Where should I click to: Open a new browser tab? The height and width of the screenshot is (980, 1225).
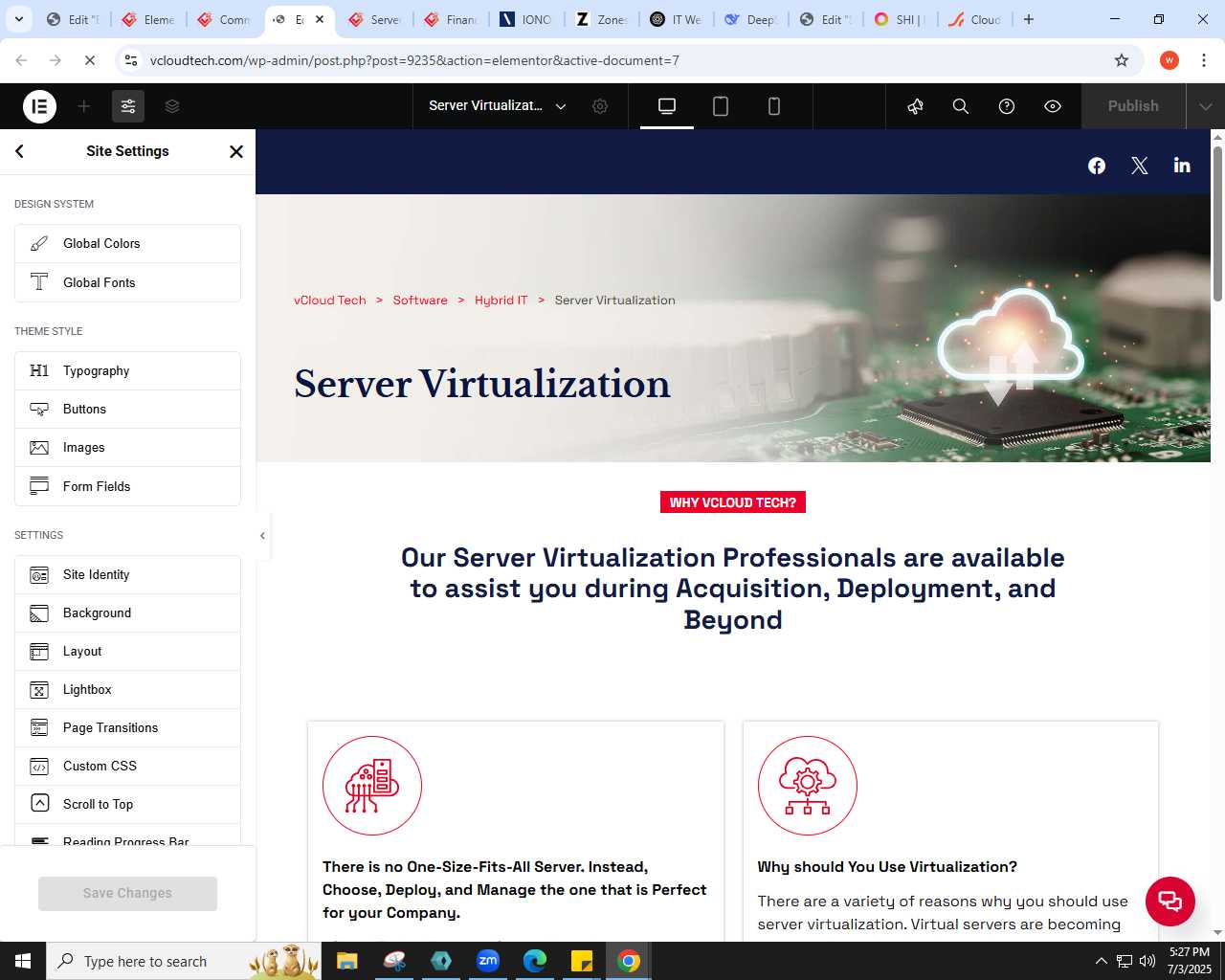[x=1029, y=19]
